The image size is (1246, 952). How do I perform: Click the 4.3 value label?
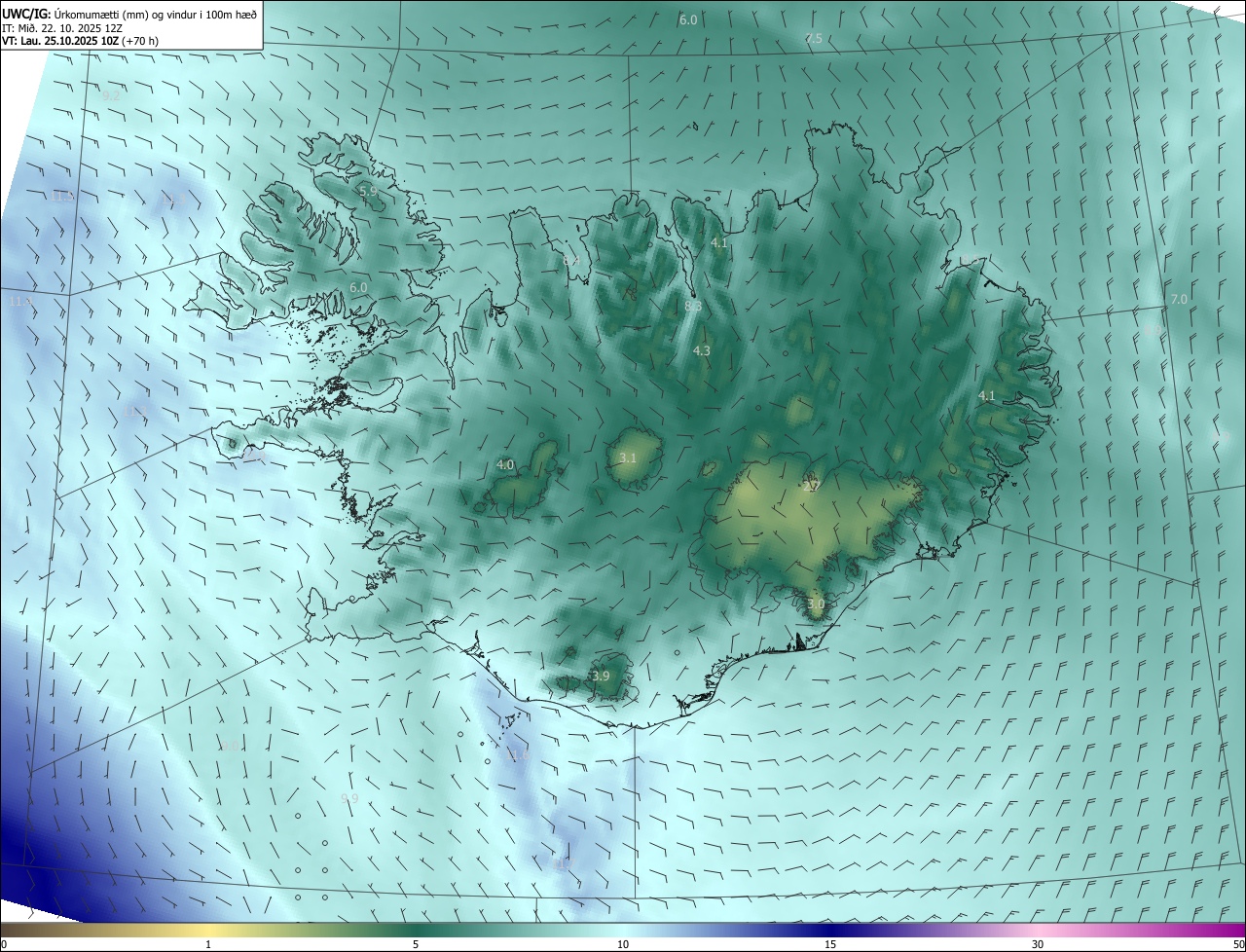pyautogui.click(x=702, y=350)
